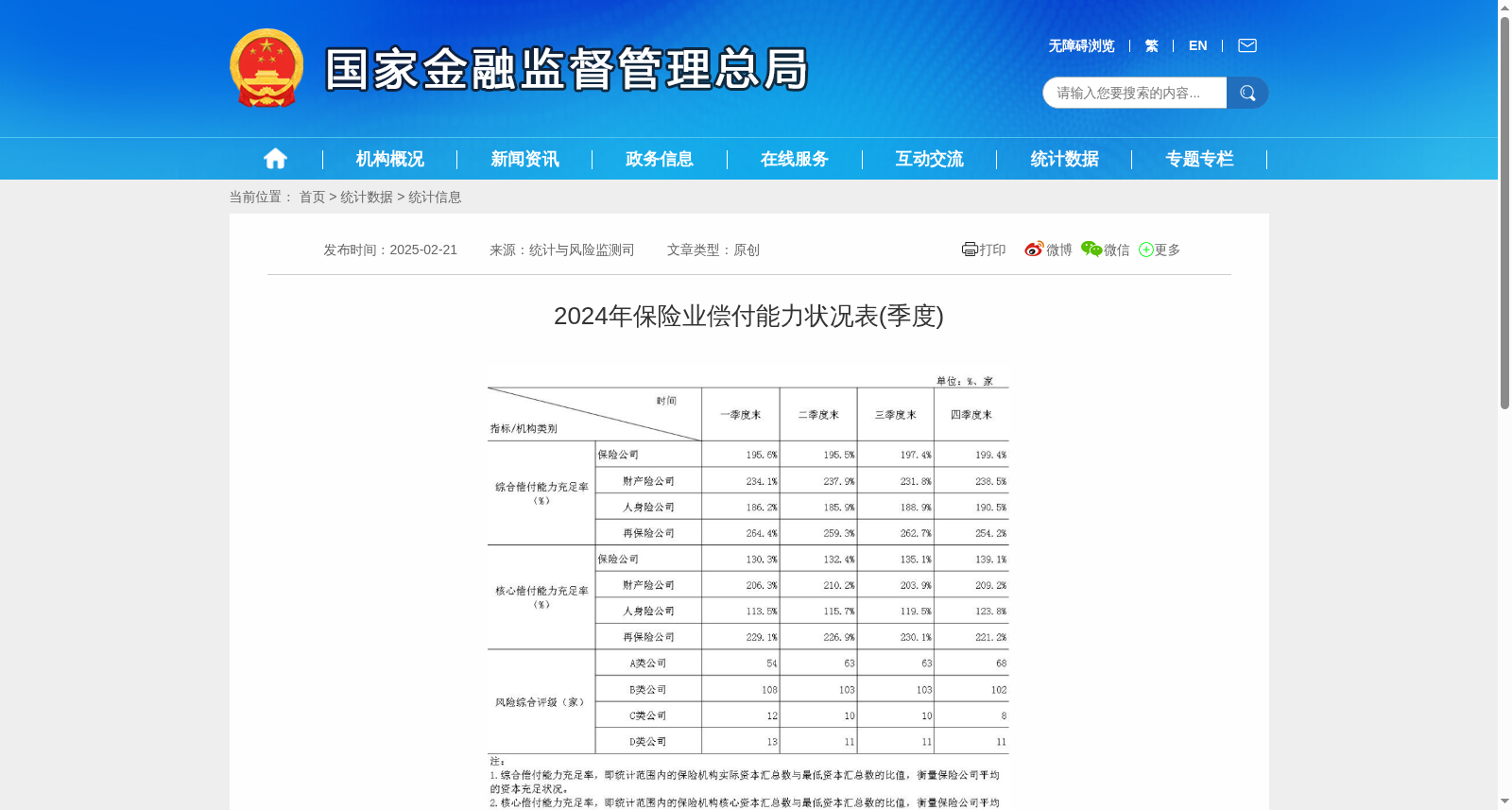Click table header 三季度末
This screenshot has width=1512, height=810.
pyautogui.click(x=896, y=415)
